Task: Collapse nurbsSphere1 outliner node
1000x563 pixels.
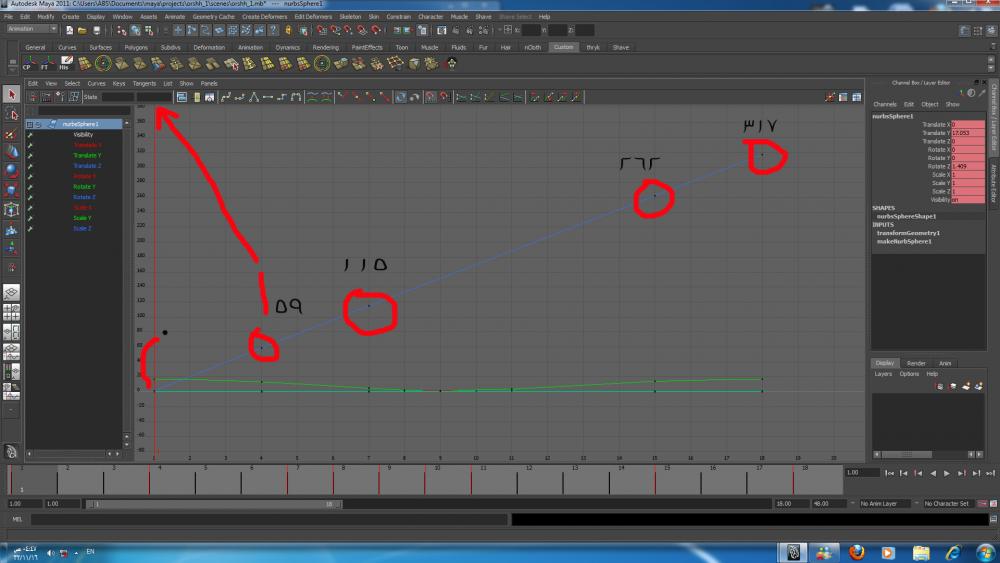Action: click(29, 124)
